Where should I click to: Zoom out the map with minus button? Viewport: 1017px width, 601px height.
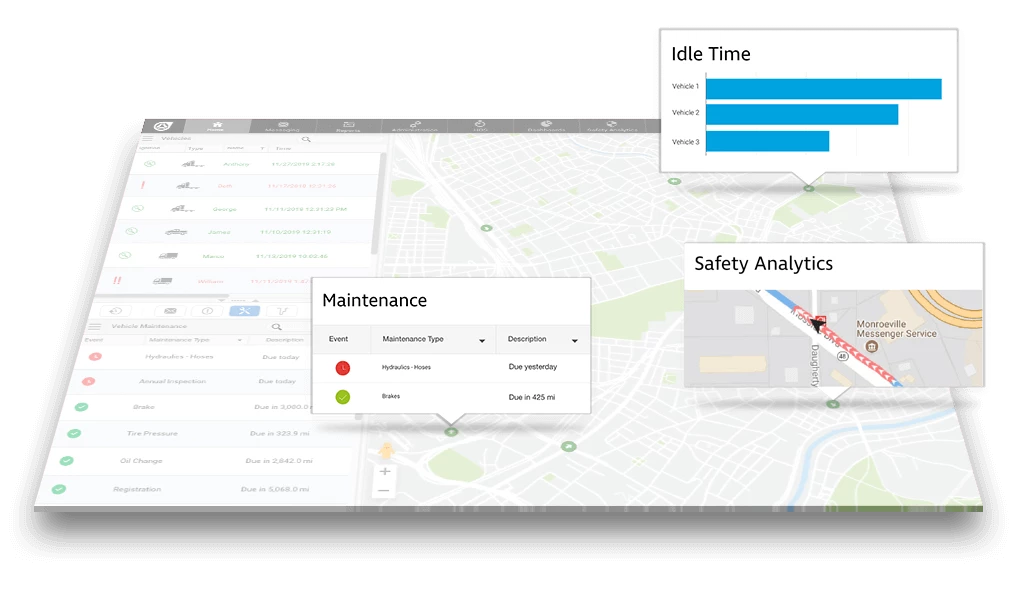(x=384, y=490)
